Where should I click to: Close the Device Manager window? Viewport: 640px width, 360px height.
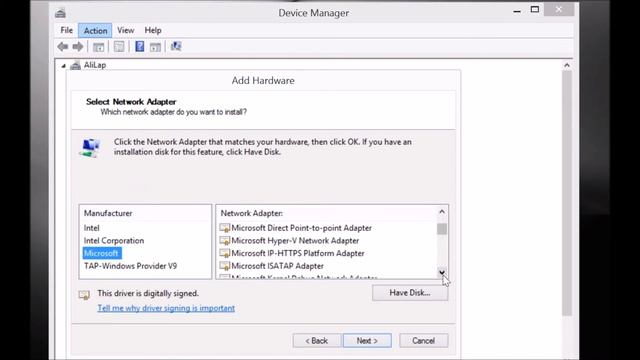click(559, 9)
